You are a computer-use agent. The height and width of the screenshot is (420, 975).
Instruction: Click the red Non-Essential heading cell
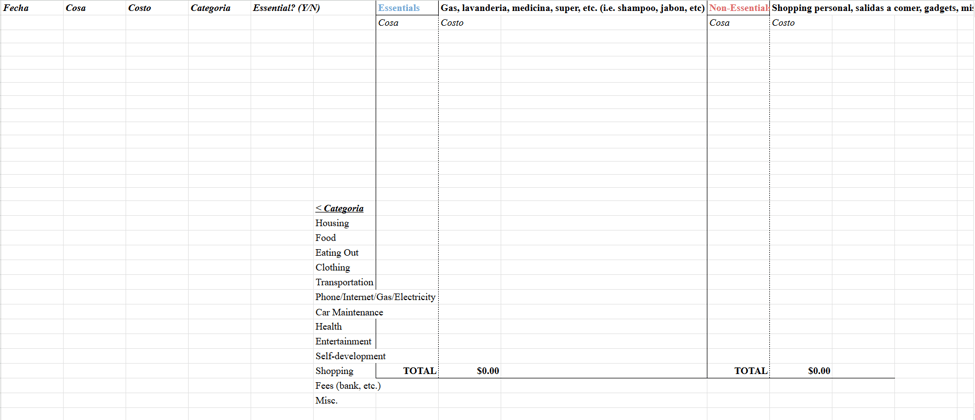point(738,8)
